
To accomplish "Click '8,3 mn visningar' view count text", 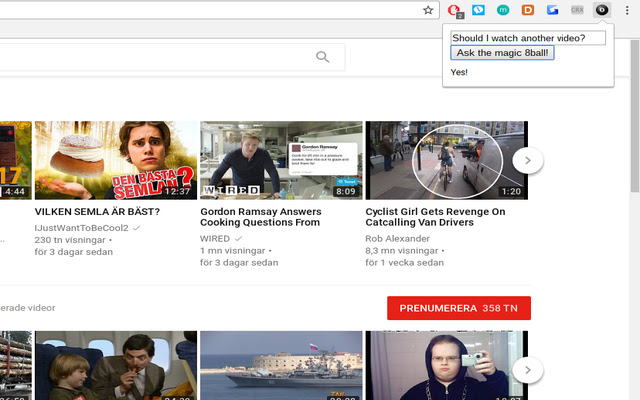I will tap(402, 251).
